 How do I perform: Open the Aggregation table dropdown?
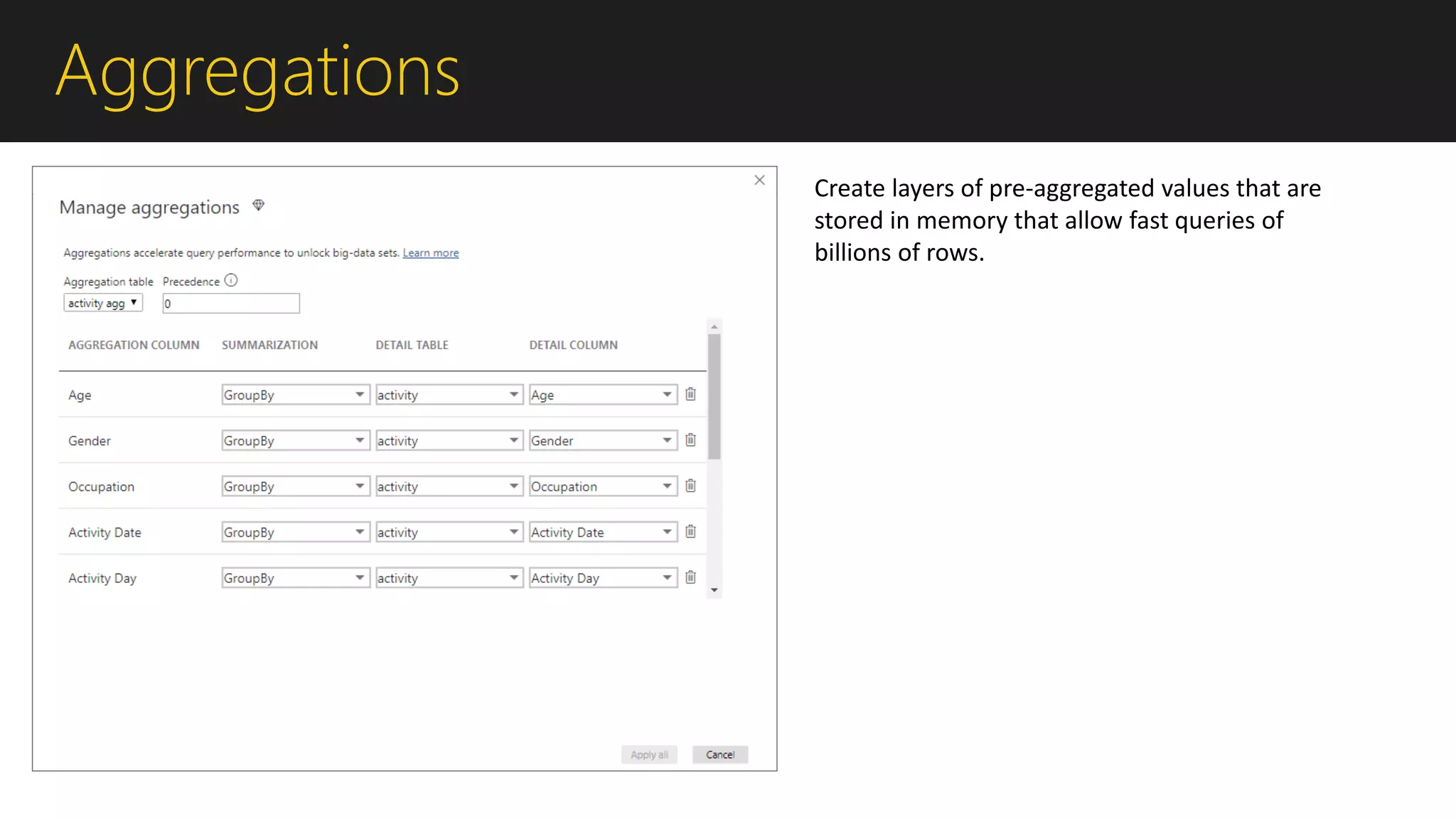[103, 303]
